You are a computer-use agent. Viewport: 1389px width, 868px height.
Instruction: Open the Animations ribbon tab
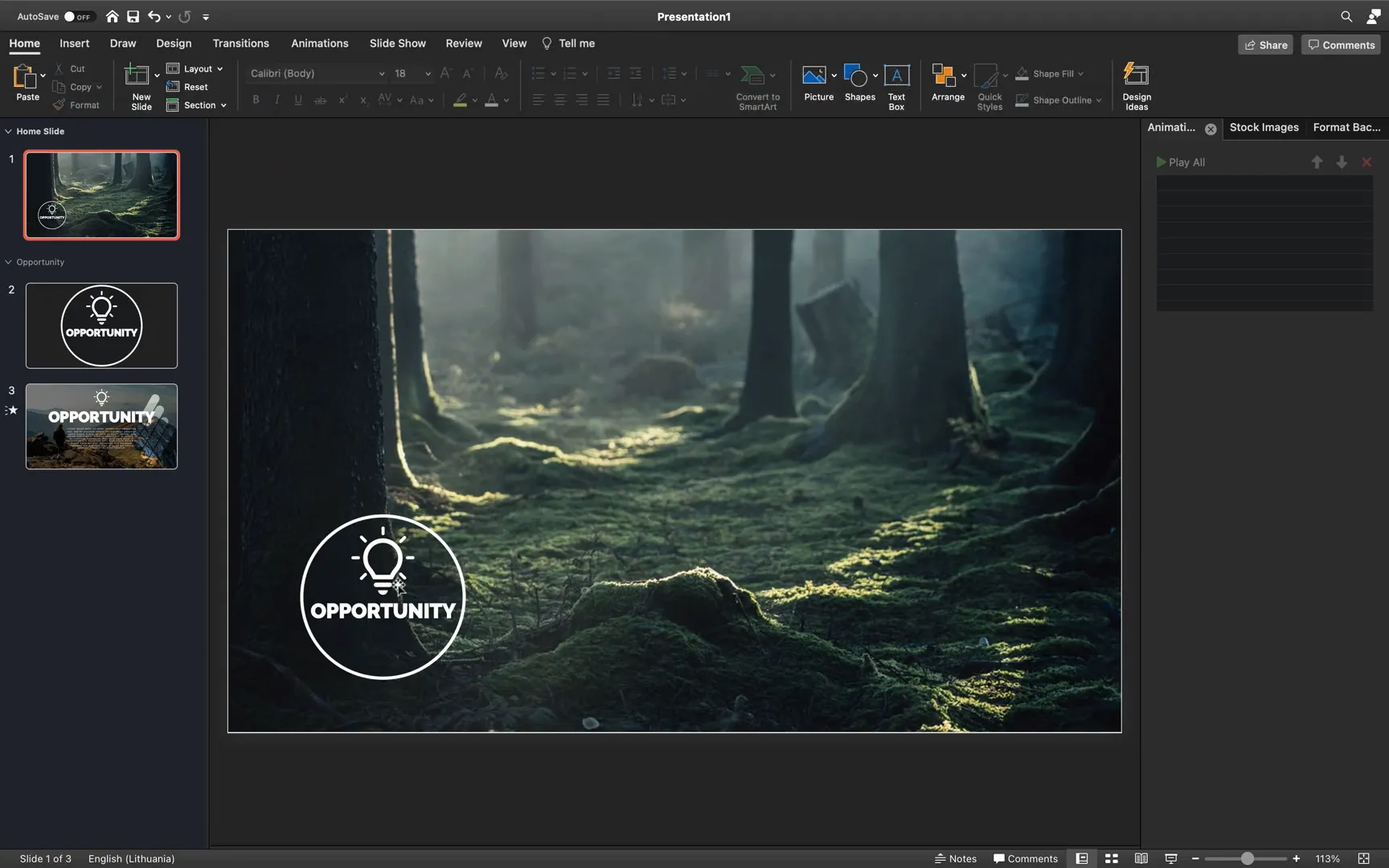pos(319,43)
